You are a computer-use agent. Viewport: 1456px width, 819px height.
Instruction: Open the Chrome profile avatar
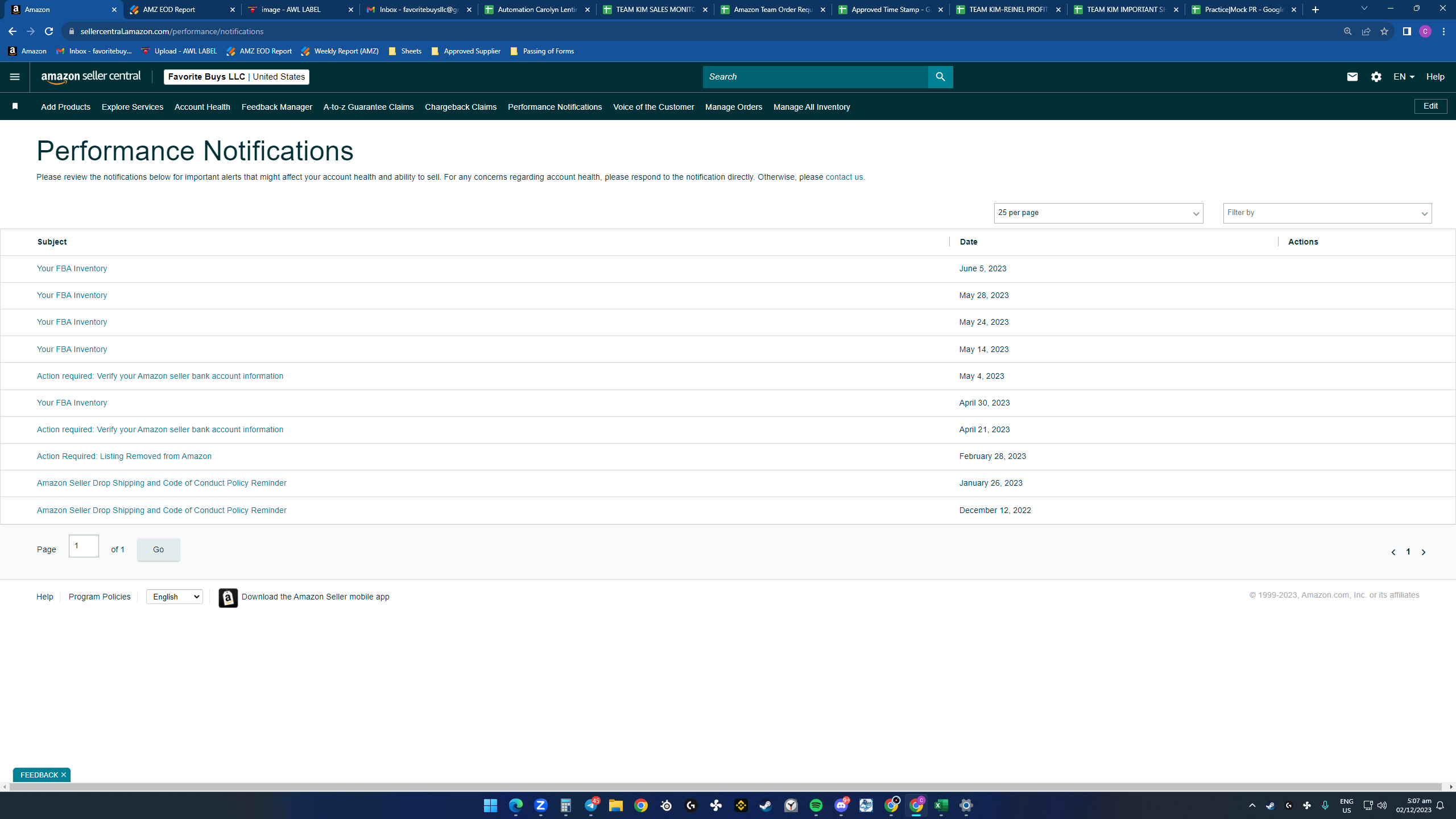[1425, 31]
